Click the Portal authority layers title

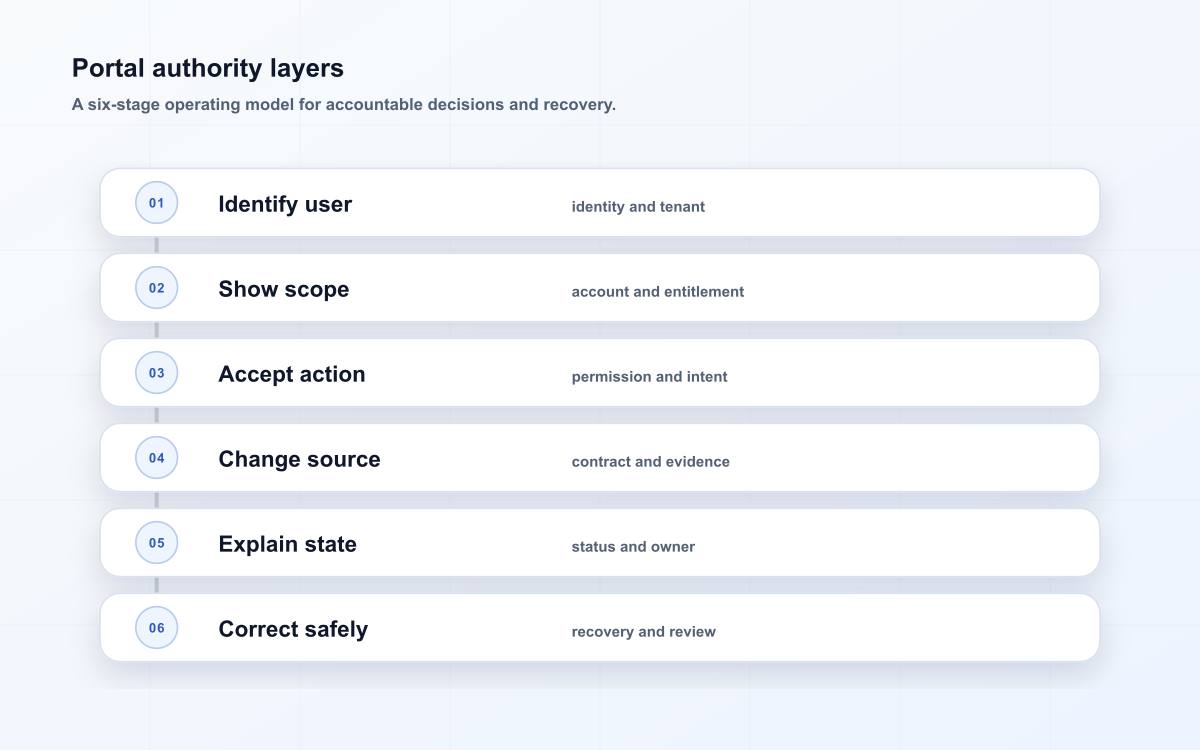point(208,68)
